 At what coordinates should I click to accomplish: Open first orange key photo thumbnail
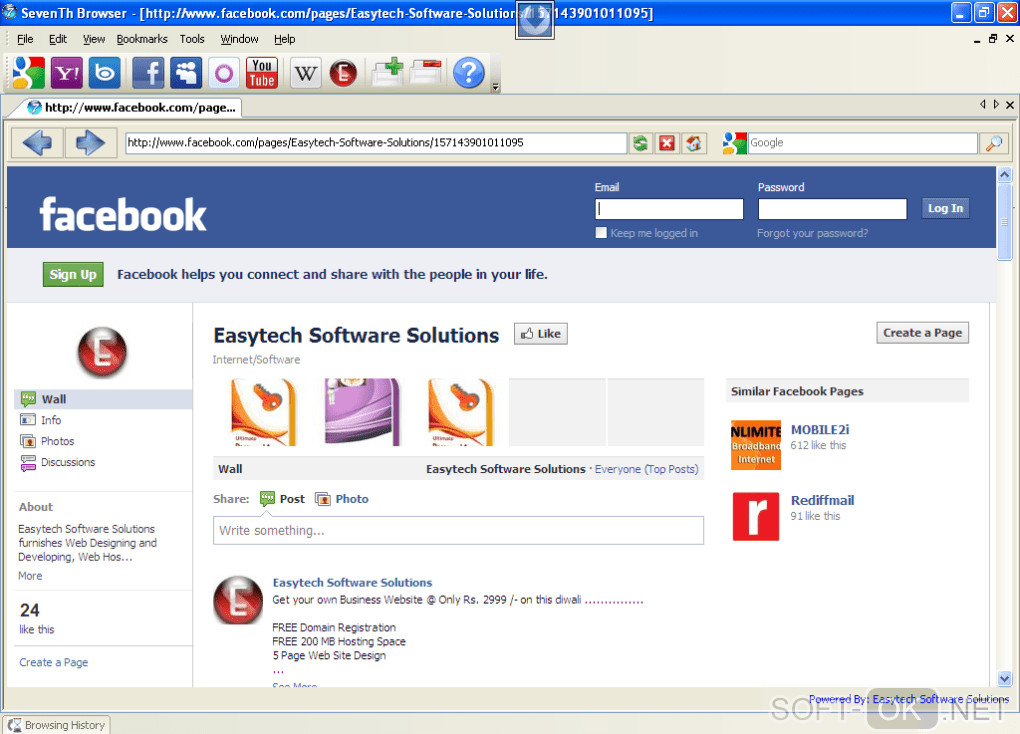pos(263,412)
